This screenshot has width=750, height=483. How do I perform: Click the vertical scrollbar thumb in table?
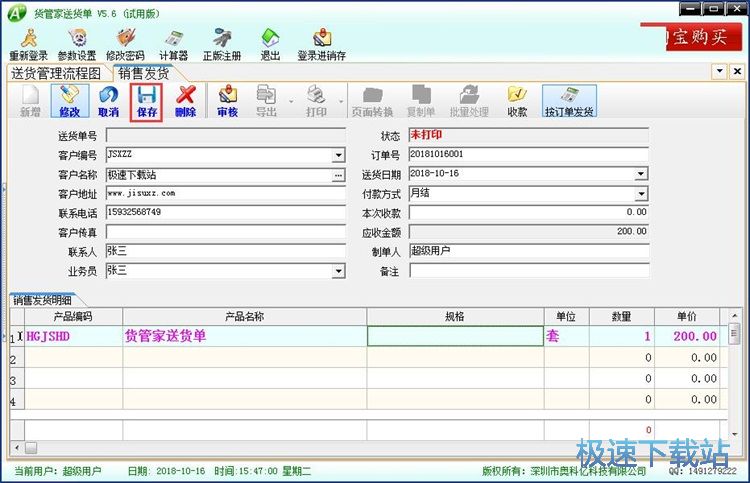[x=734, y=333]
